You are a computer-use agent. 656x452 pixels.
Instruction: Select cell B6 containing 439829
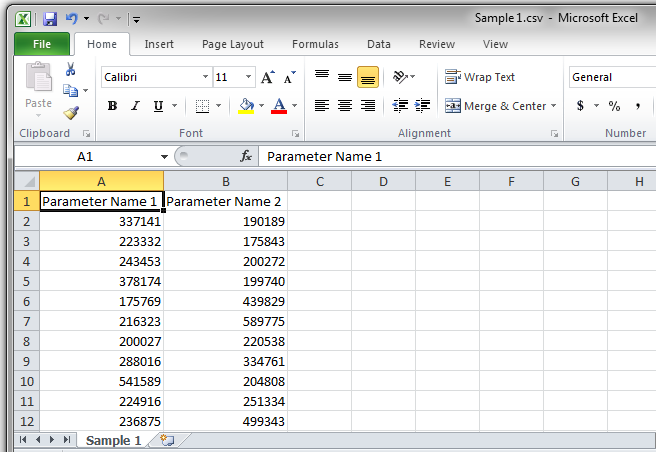pyautogui.click(x=225, y=301)
